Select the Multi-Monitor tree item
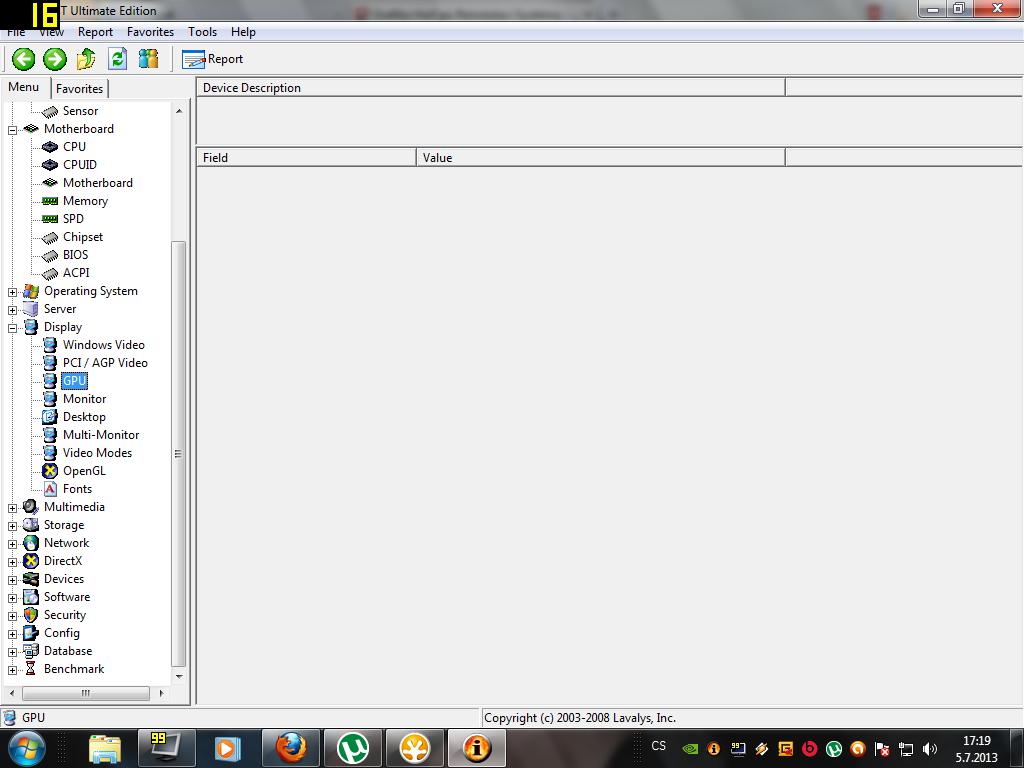 tap(101, 435)
